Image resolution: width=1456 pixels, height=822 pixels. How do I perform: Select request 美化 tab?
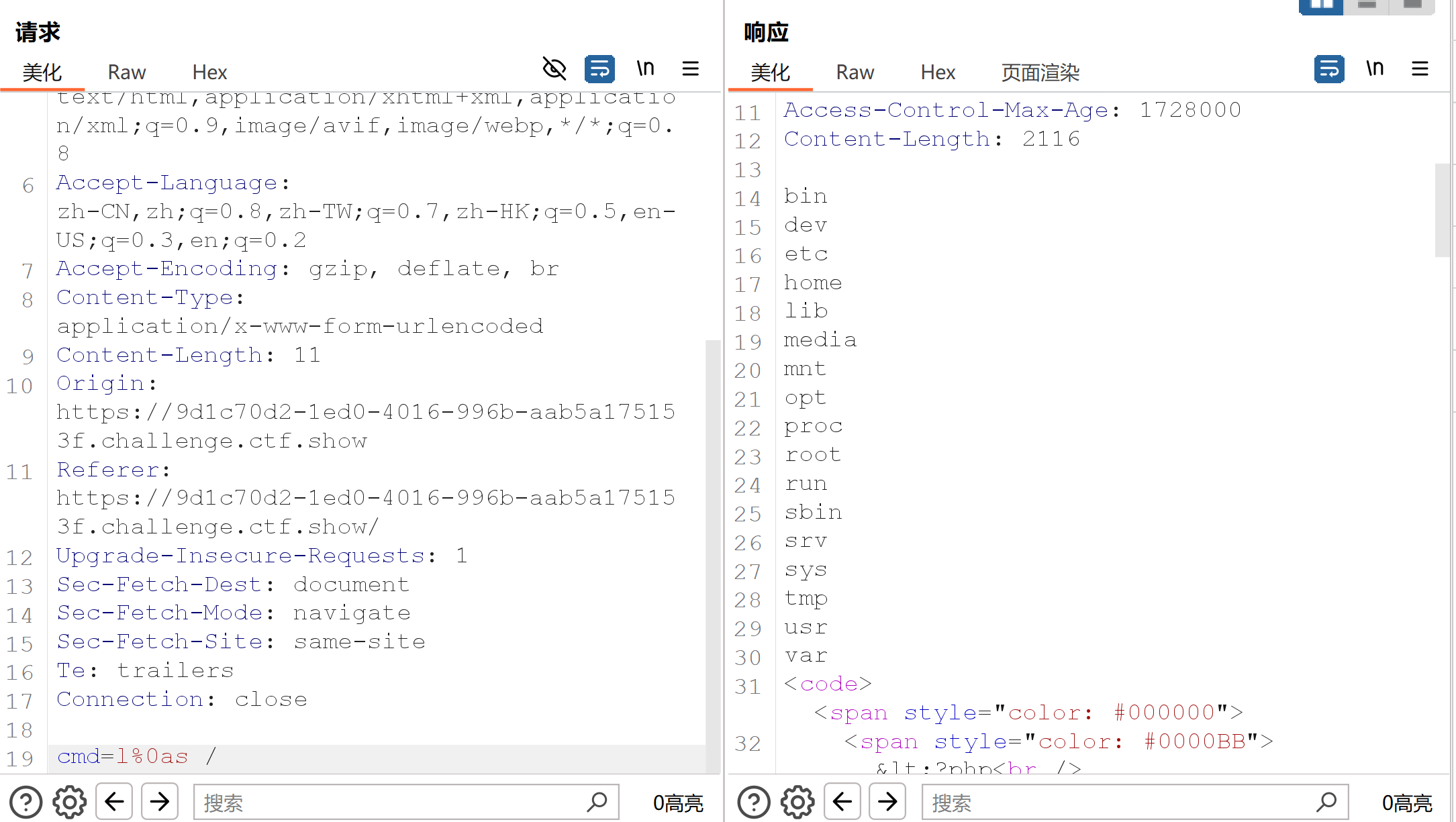[42, 72]
